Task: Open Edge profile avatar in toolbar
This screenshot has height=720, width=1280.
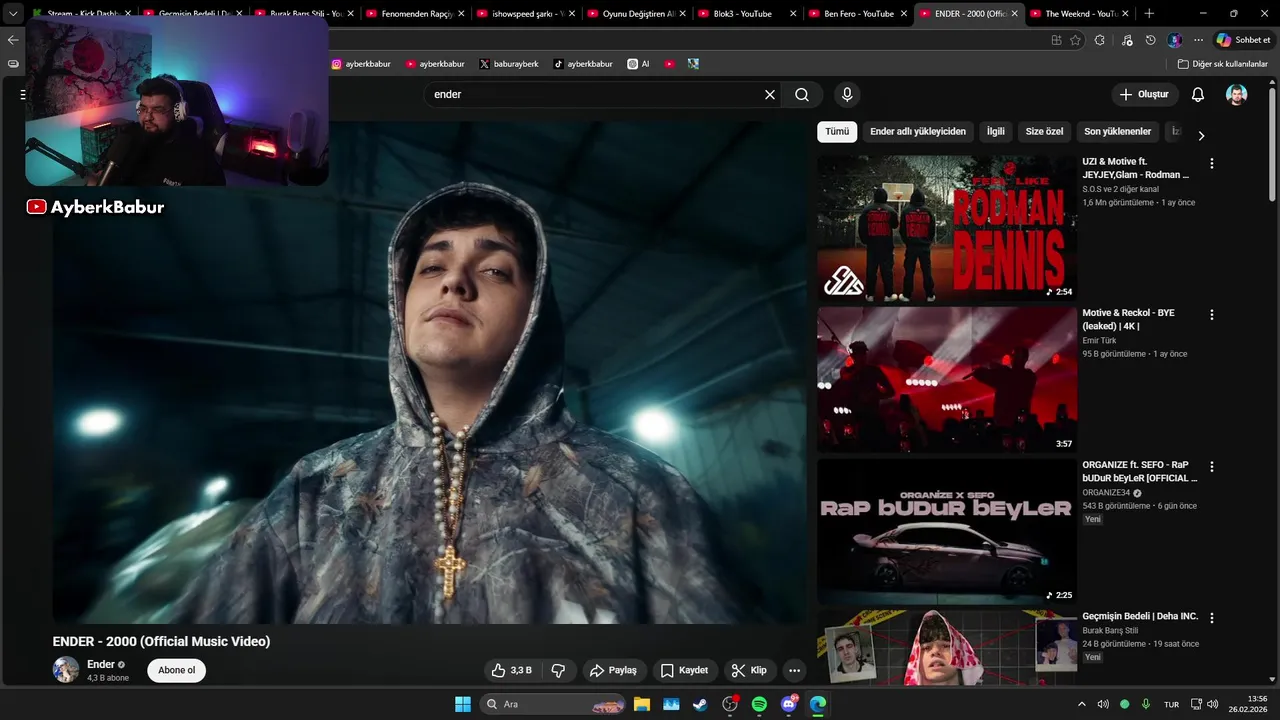Action: click(1174, 40)
